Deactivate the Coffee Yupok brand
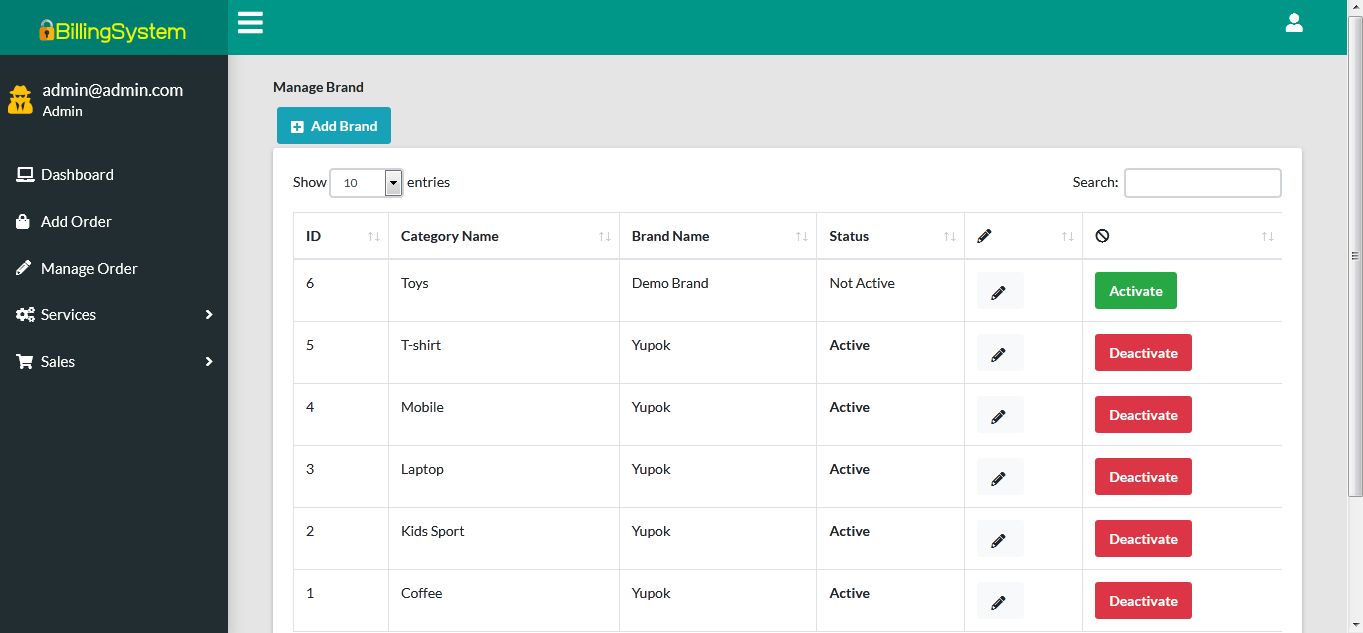The height and width of the screenshot is (633, 1363). (x=1142, y=600)
